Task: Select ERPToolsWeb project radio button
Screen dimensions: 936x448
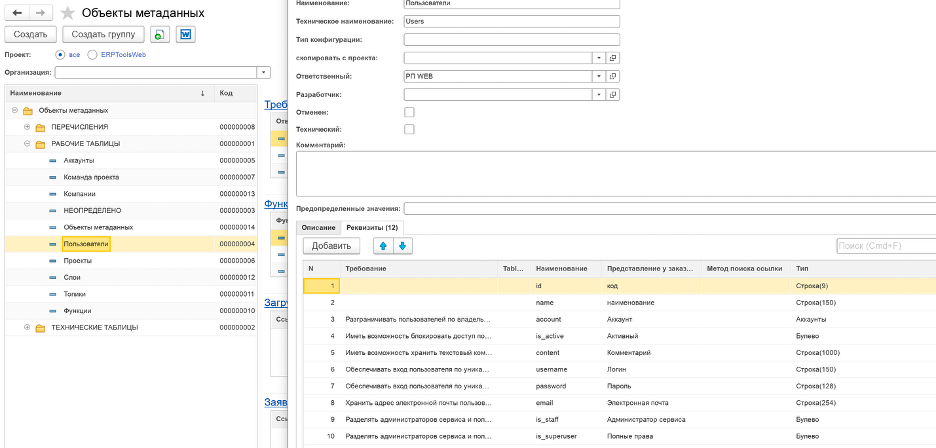Action: [92, 54]
